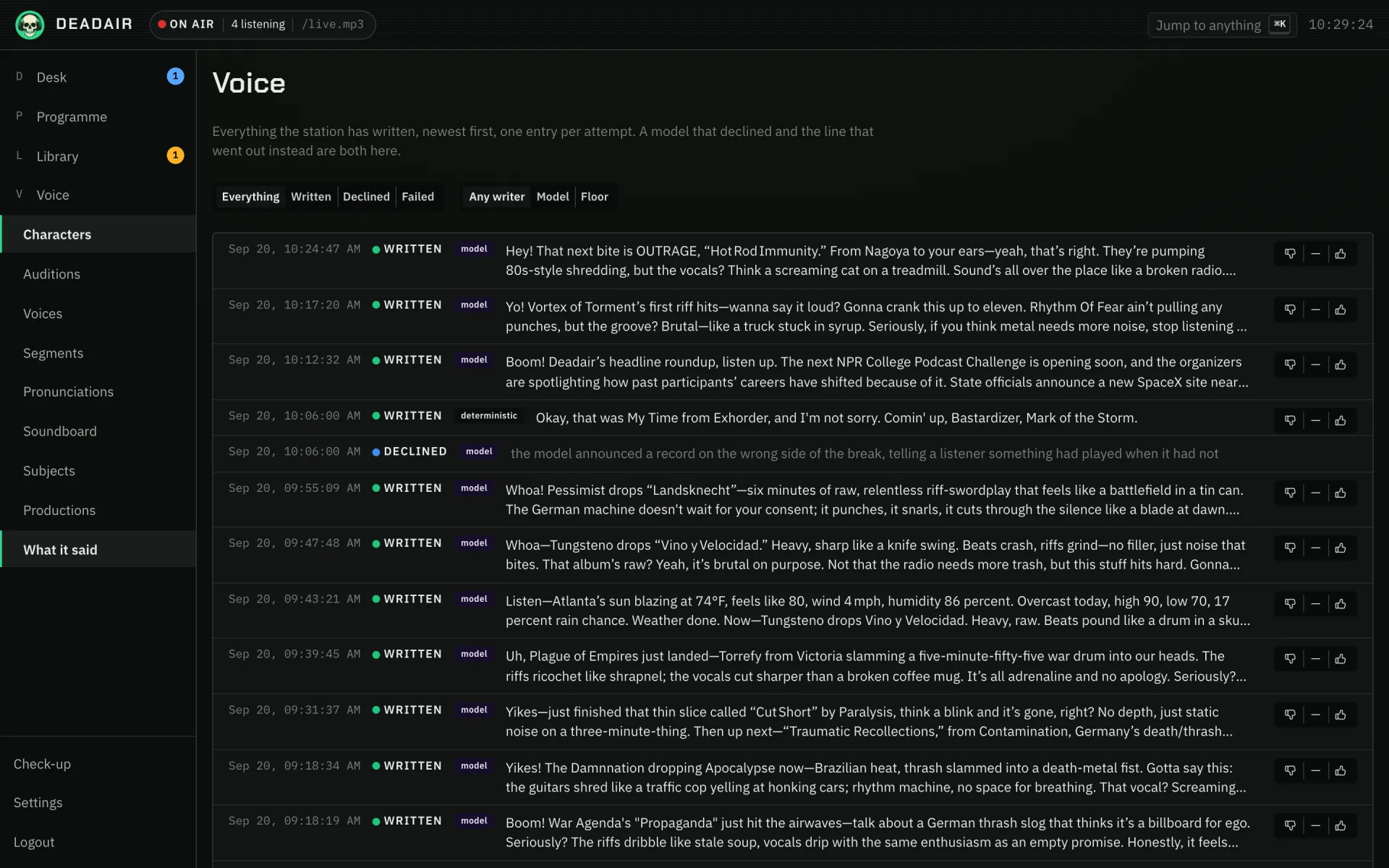Thumbs up the 09:18:19 AM entry
Image resolution: width=1389 pixels, height=868 pixels.
click(x=1341, y=825)
